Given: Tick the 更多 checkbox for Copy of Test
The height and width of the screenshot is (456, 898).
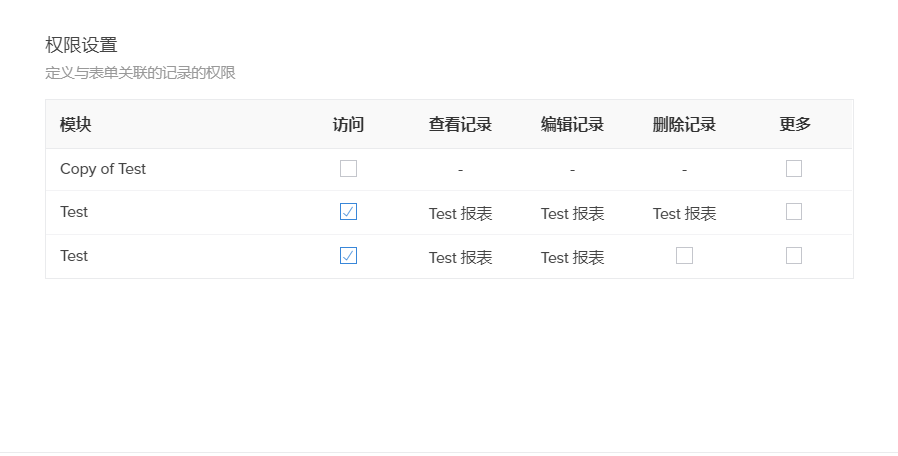Looking at the screenshot, I should (x=794, y=169).
